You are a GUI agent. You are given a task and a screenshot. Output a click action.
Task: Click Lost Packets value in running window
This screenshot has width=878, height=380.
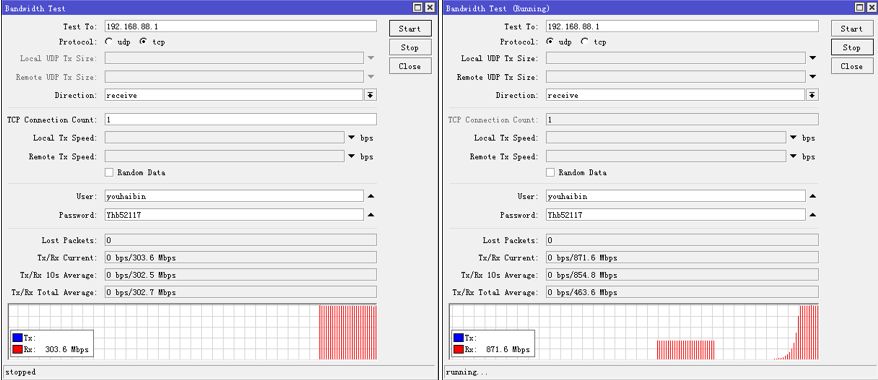[x=682, y=240]
